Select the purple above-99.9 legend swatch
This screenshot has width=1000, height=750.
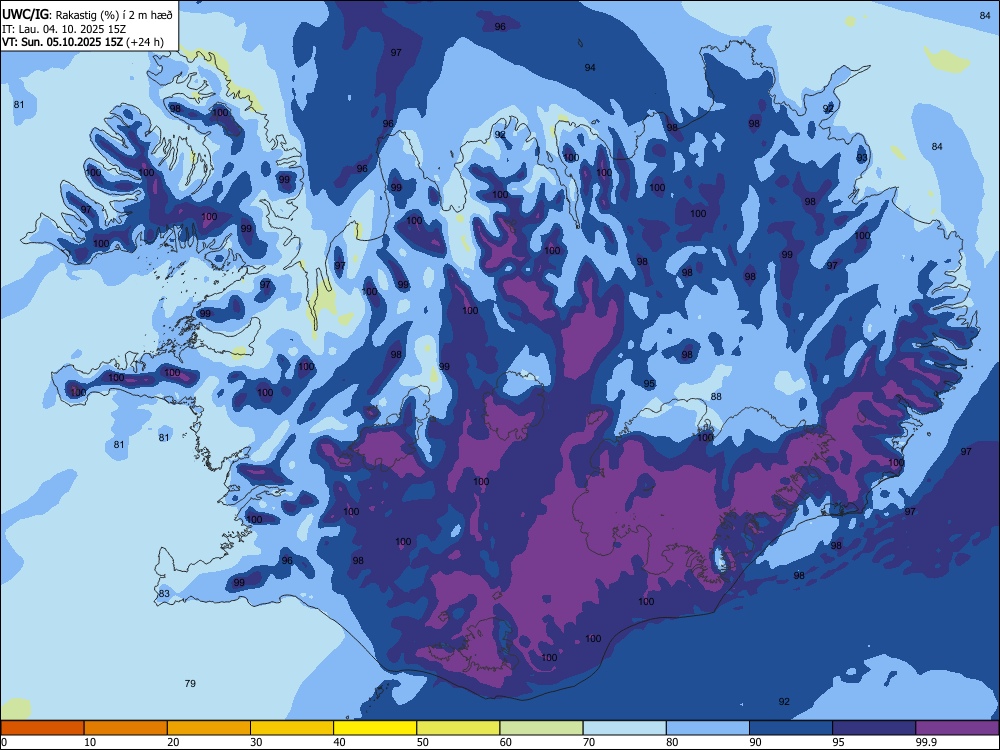tap(958, 728)
